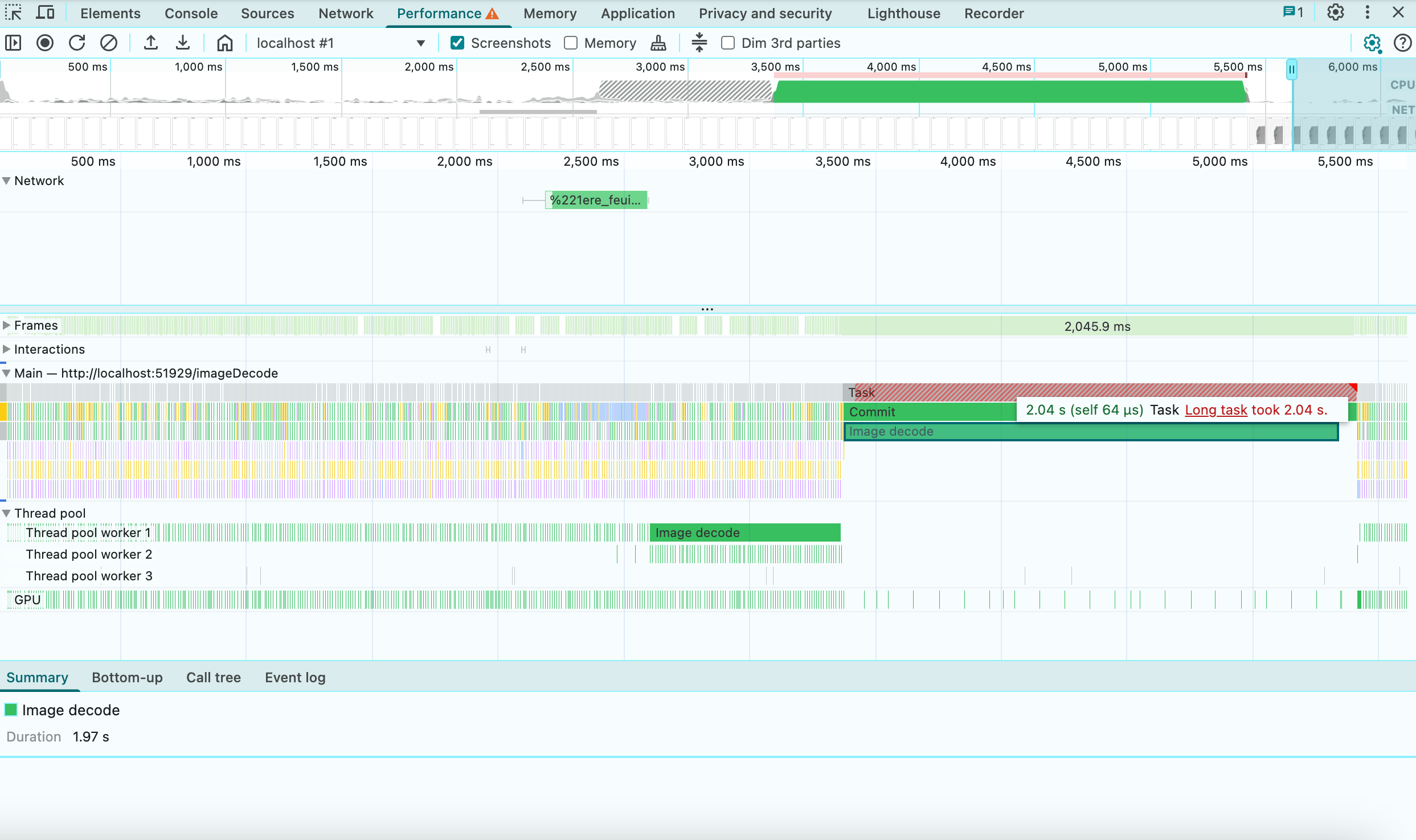The width and height of the screenshot is (1416, 840).
Task: Open the Bottom-up tab
Action: click(x=127, y=678)
